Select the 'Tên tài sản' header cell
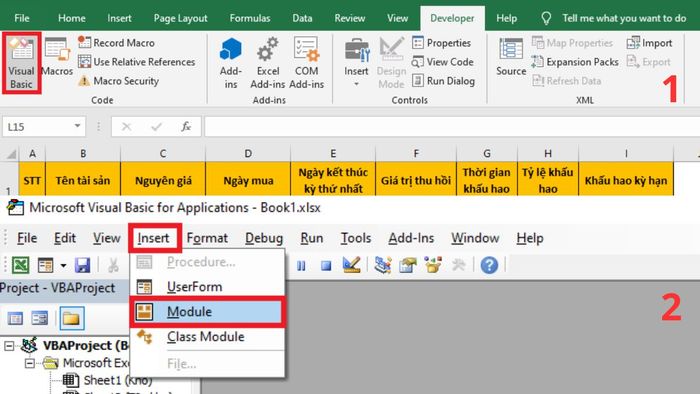The width and height of the screenshot is (700, 394). (83, 179)
